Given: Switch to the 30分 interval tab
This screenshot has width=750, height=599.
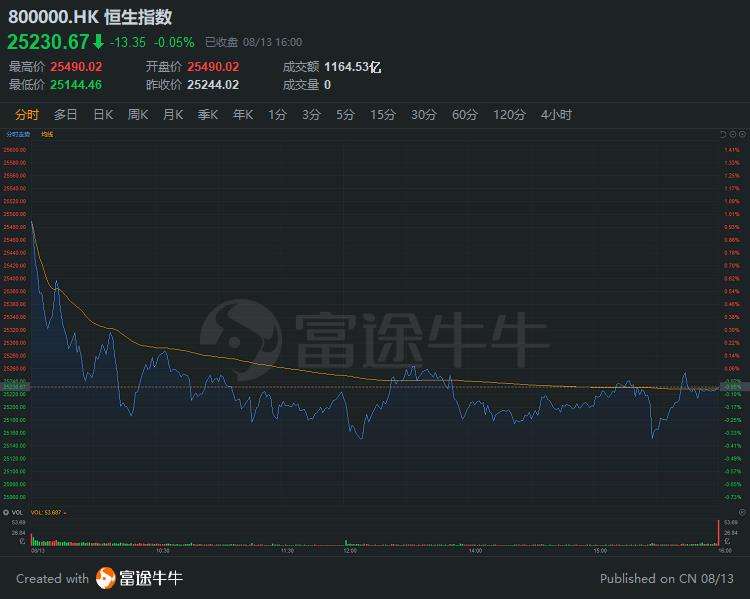Looking at the screenshot, I should pos(424,115).
